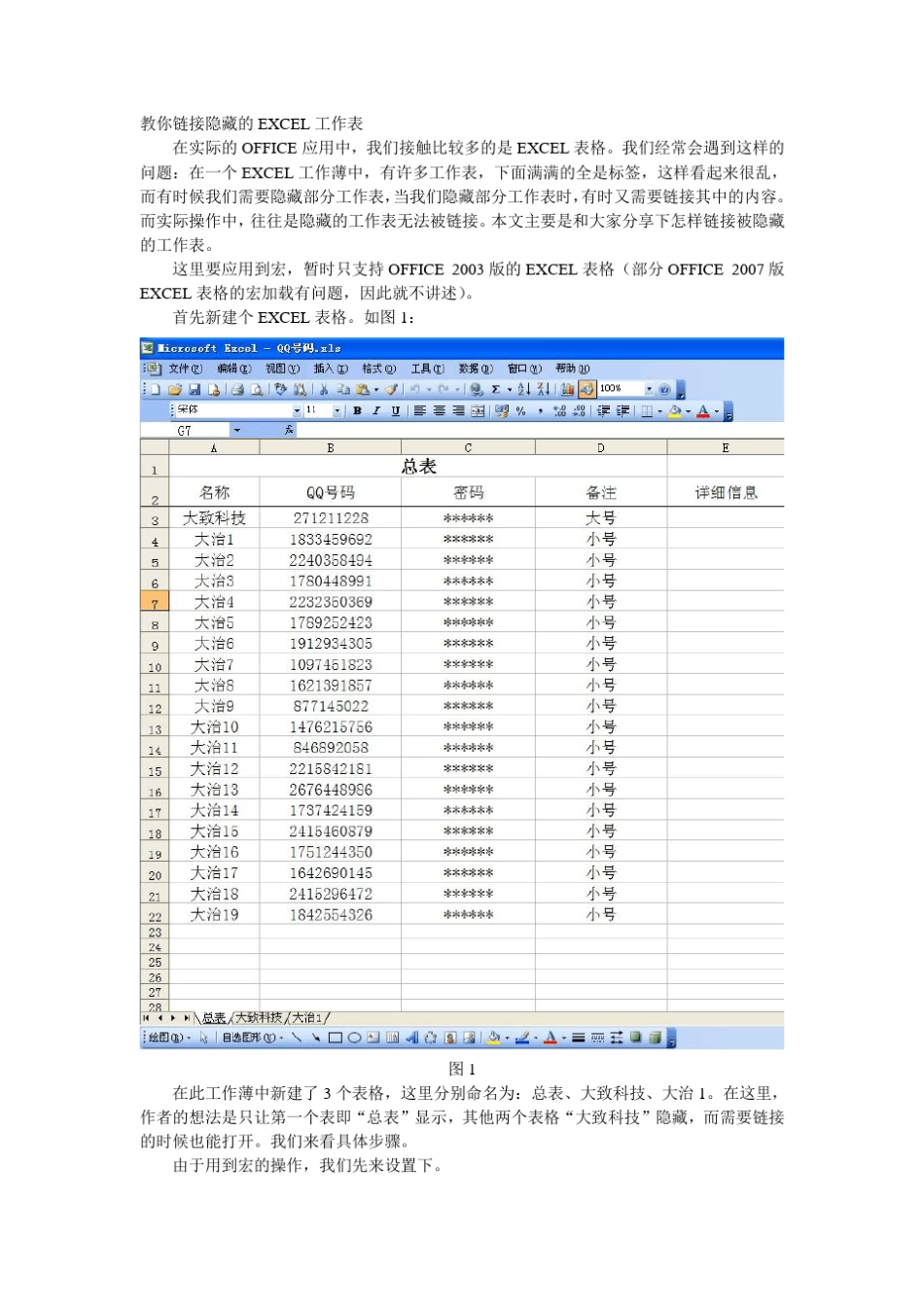
Task: Click the Fill Color paint bucket in formatting toolbar
Action: point(675,411)
